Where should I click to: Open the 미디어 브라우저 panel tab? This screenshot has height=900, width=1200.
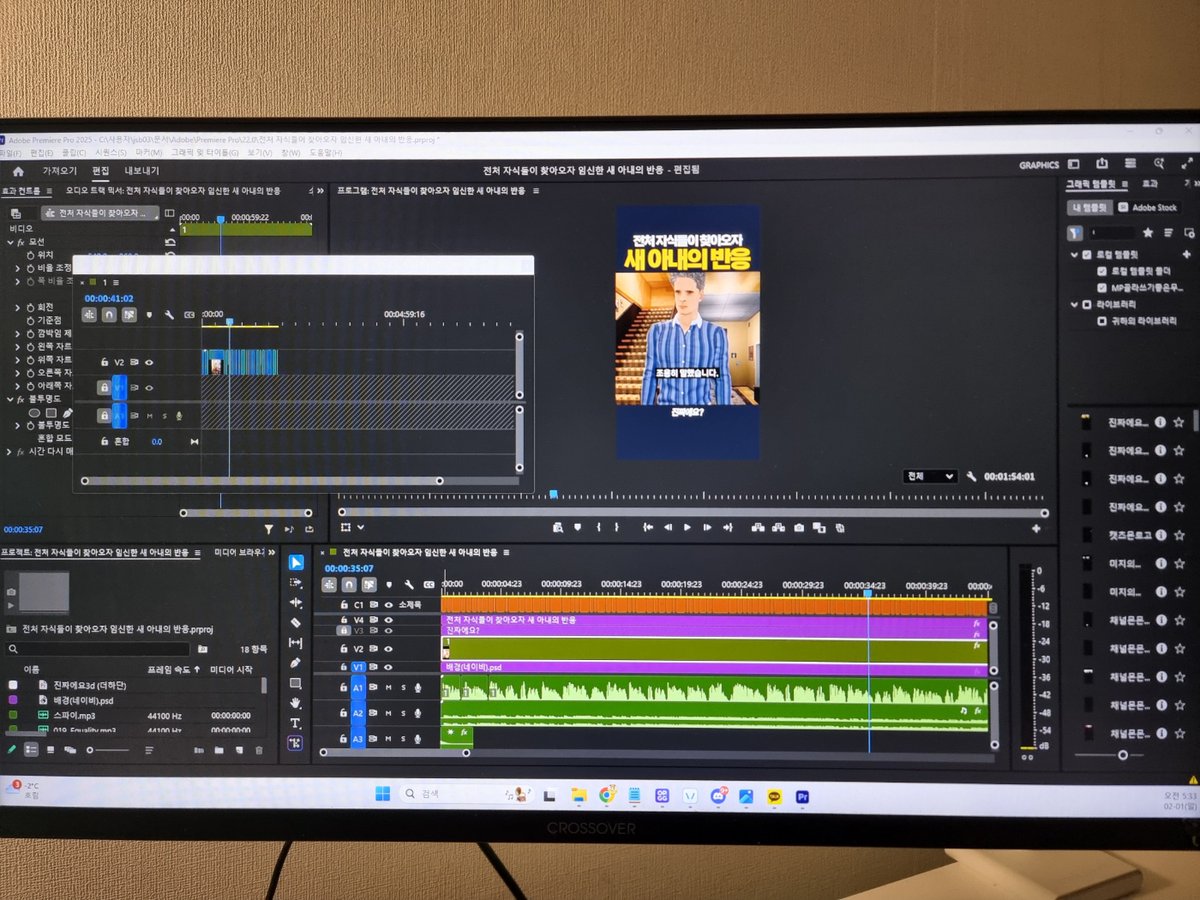coord(239,551)
